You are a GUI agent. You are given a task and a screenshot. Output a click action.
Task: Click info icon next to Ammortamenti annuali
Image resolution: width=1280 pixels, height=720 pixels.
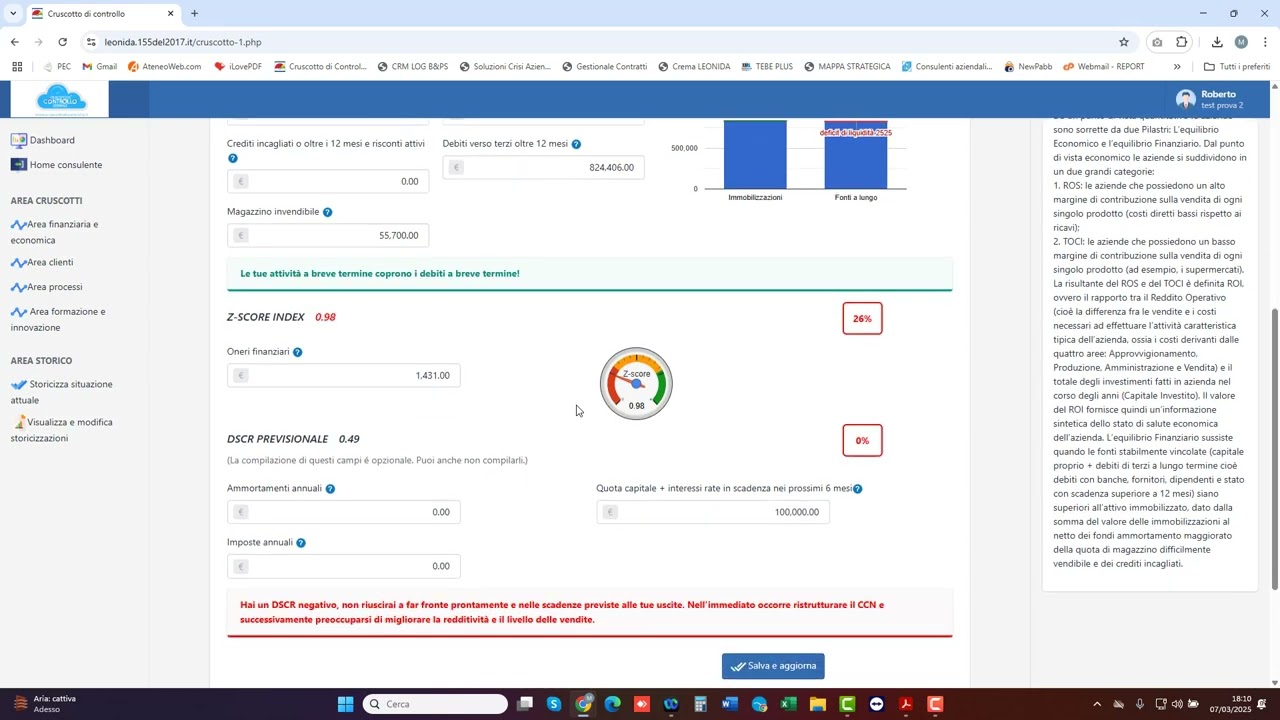[x=330, y=489]
